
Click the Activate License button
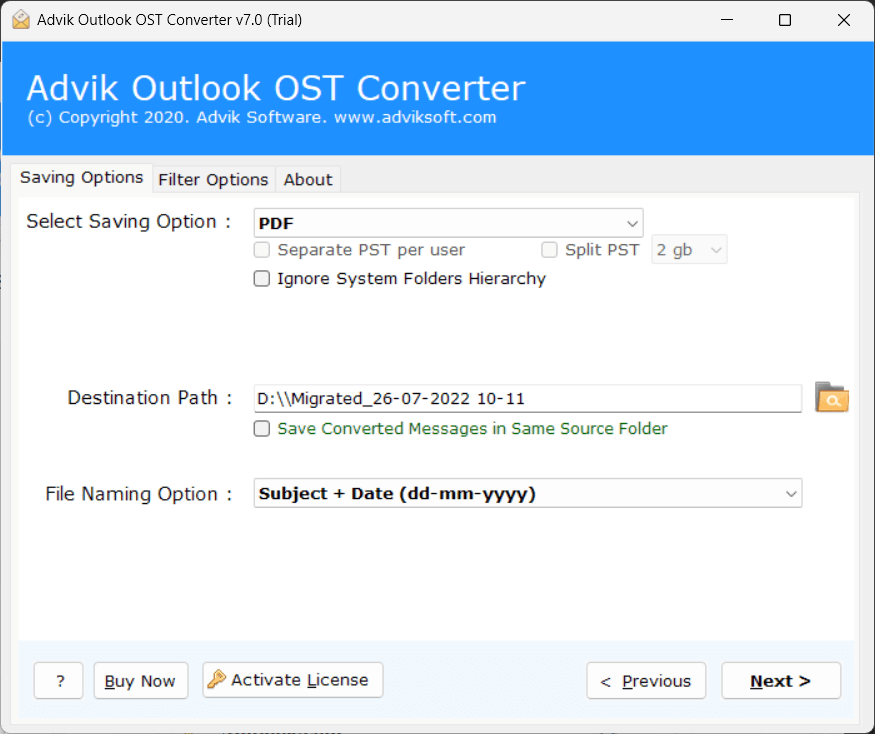coord(293,680)
